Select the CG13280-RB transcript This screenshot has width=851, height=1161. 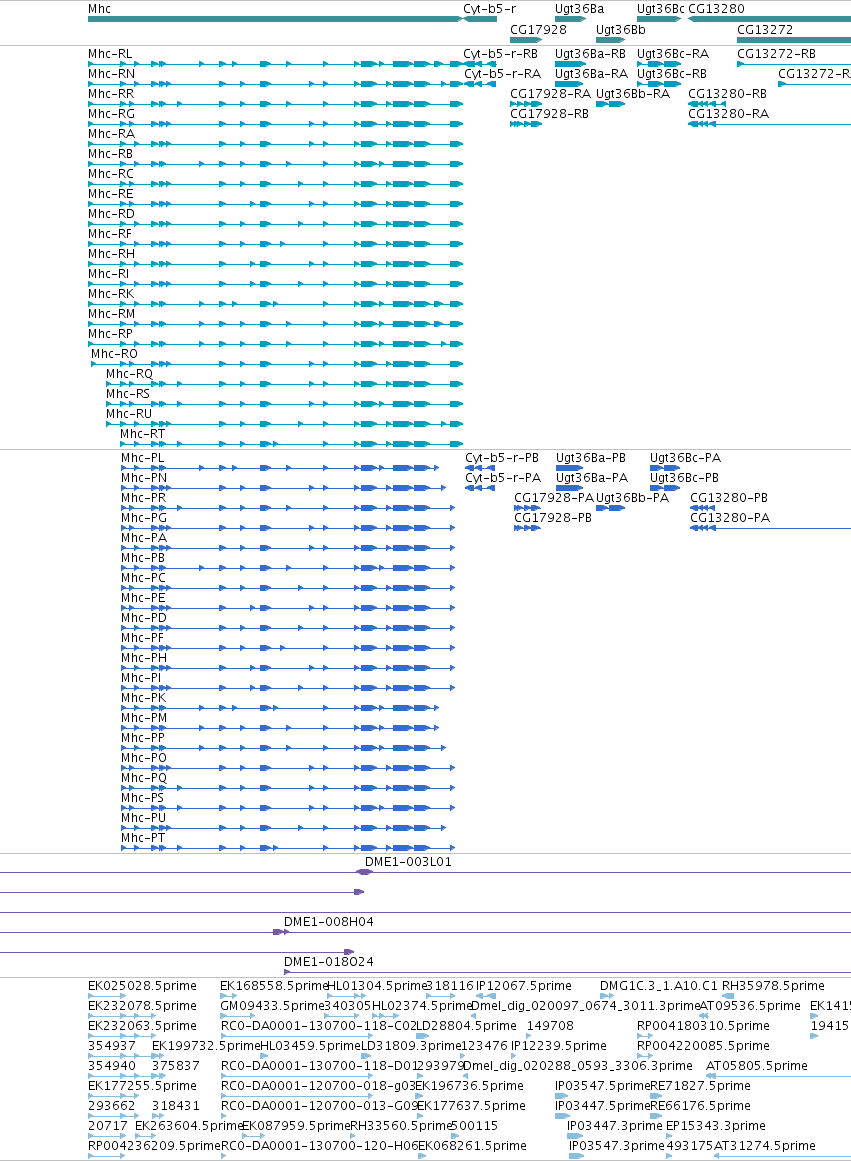707,104
